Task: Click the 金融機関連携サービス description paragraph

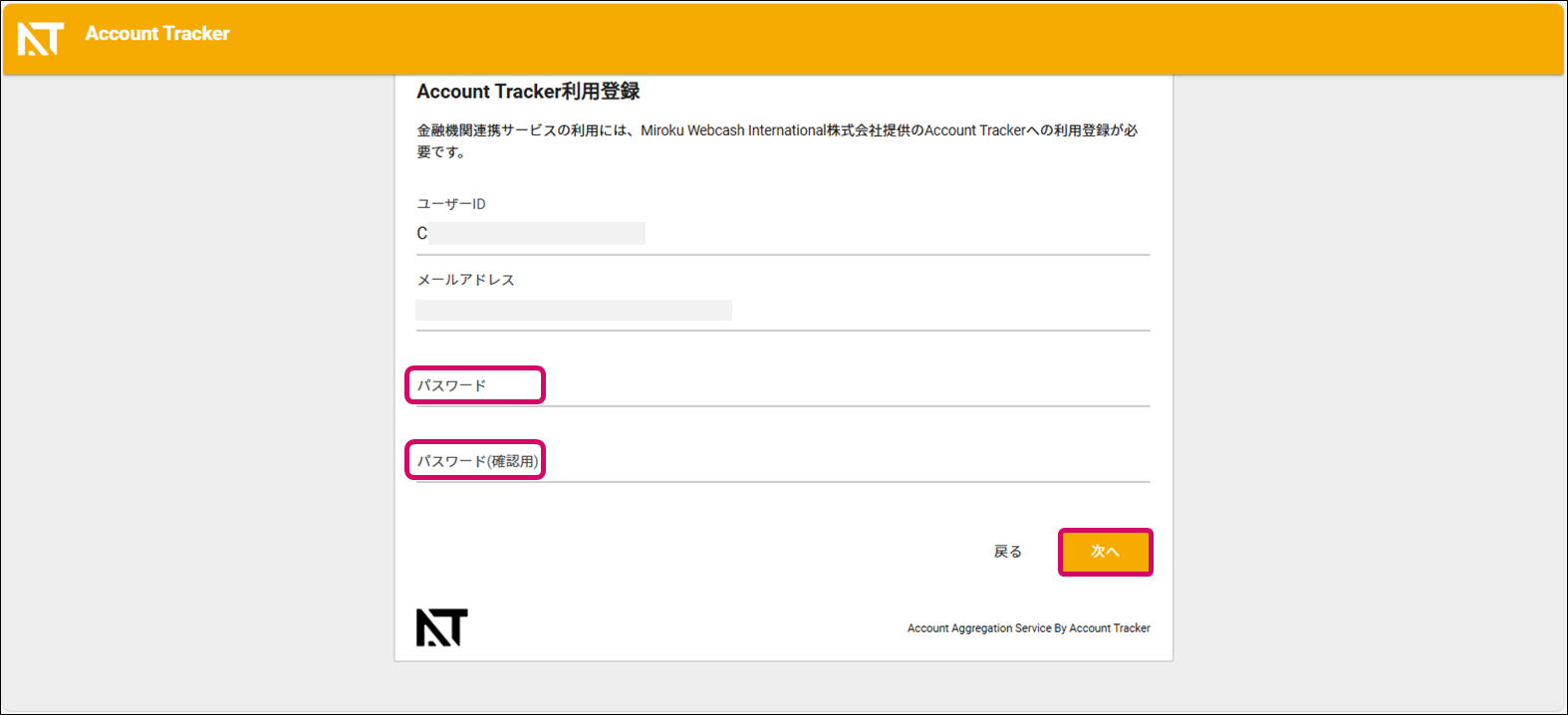Action: (777, 140)
